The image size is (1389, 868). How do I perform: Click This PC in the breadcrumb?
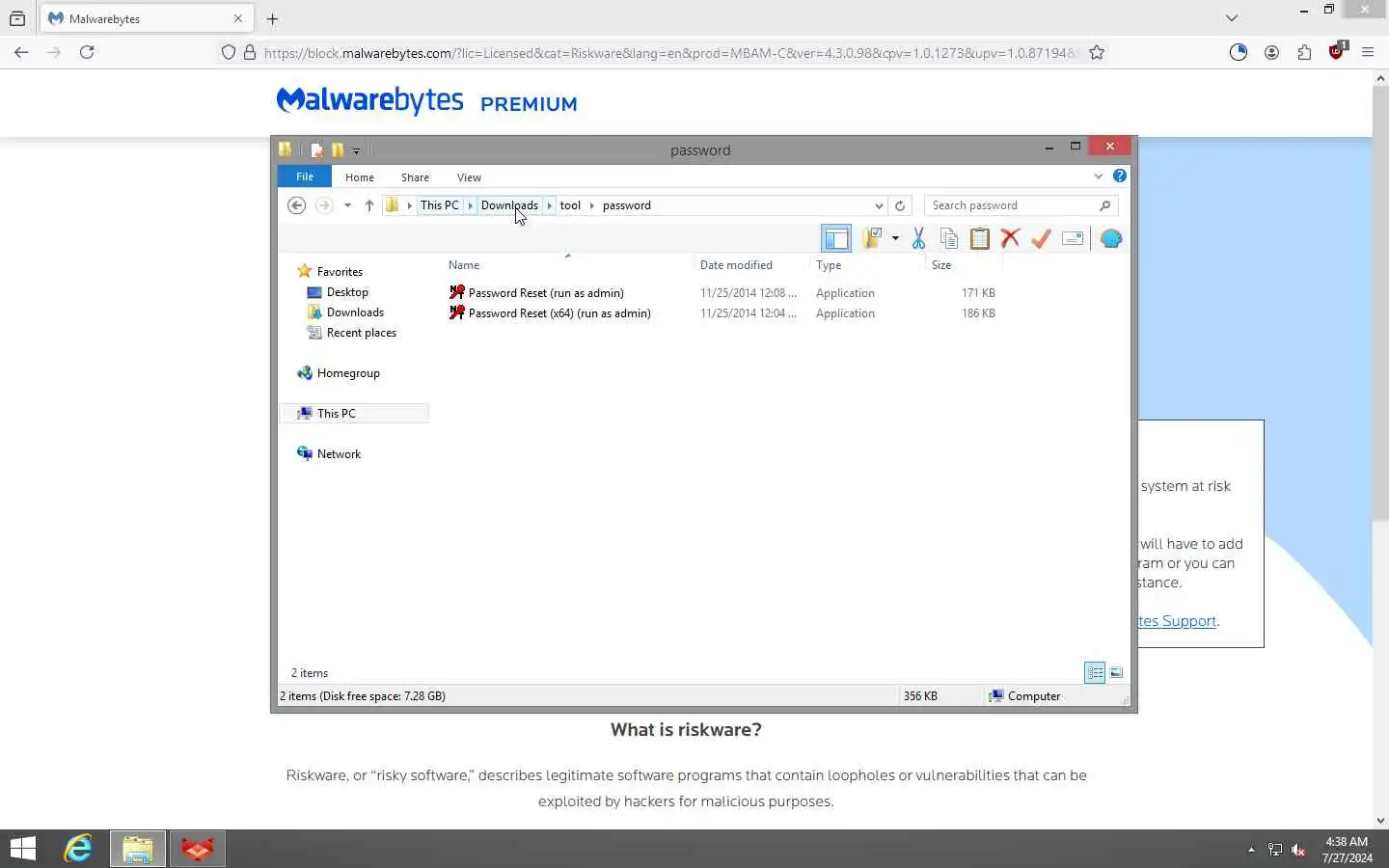(x=440, y=205)
